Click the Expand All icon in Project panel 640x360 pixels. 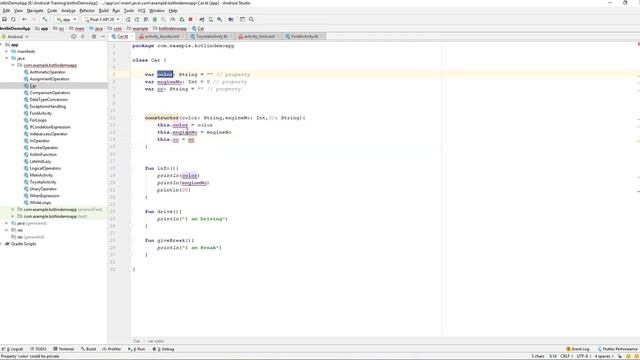[x=83, y=36]
